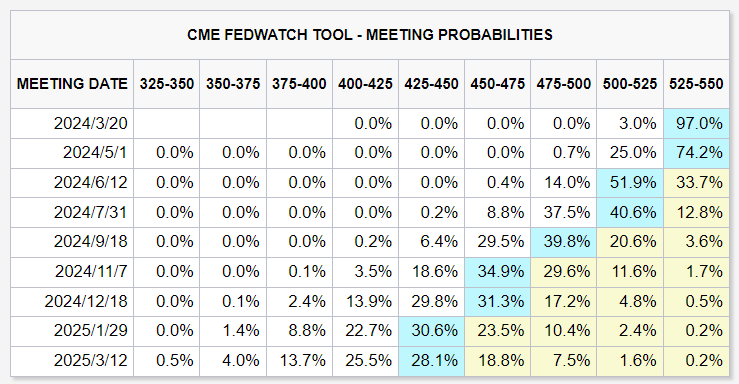The image size is (739, 384).
Task: Select the 40.6% cell for 2024/7/31
Action: (630, 212)
